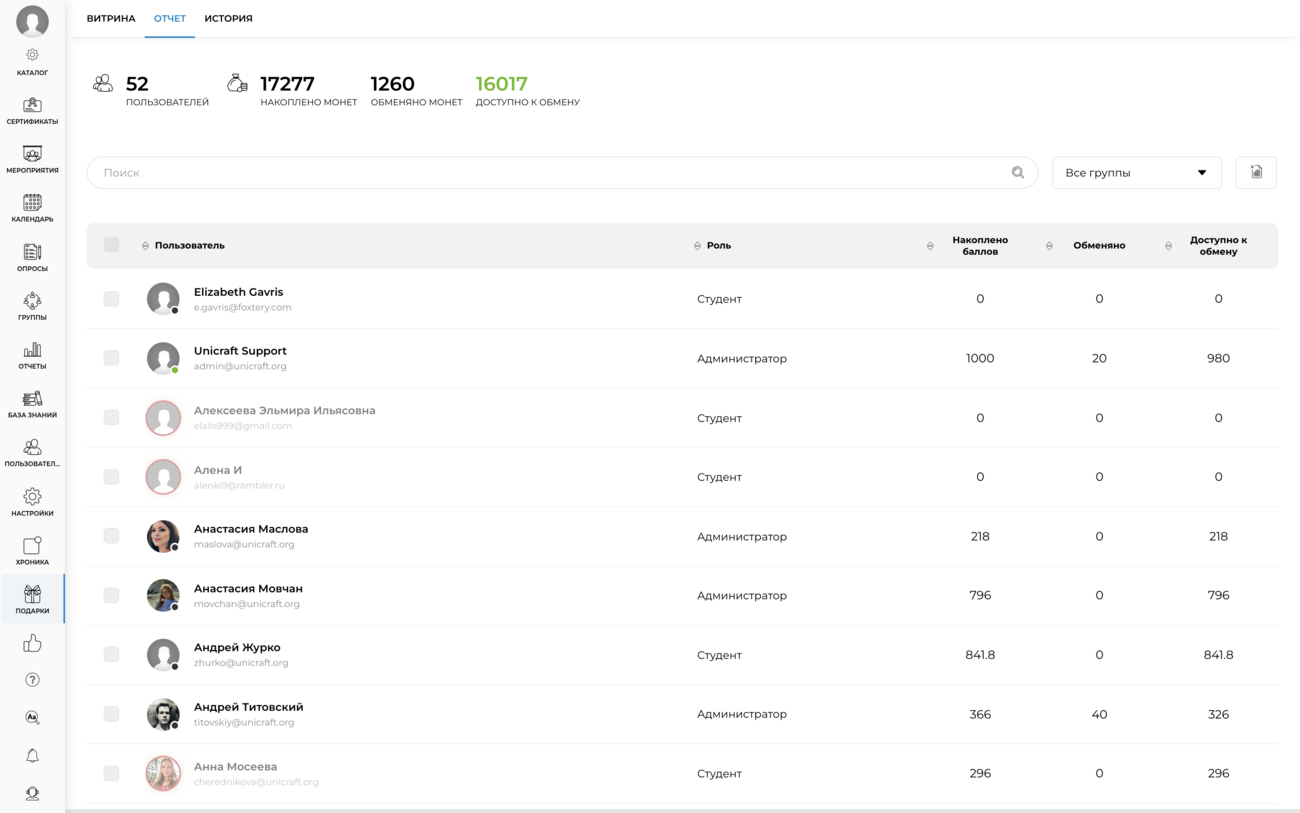
Task: Open Пользователи section in sidebar
Action: 32,454
